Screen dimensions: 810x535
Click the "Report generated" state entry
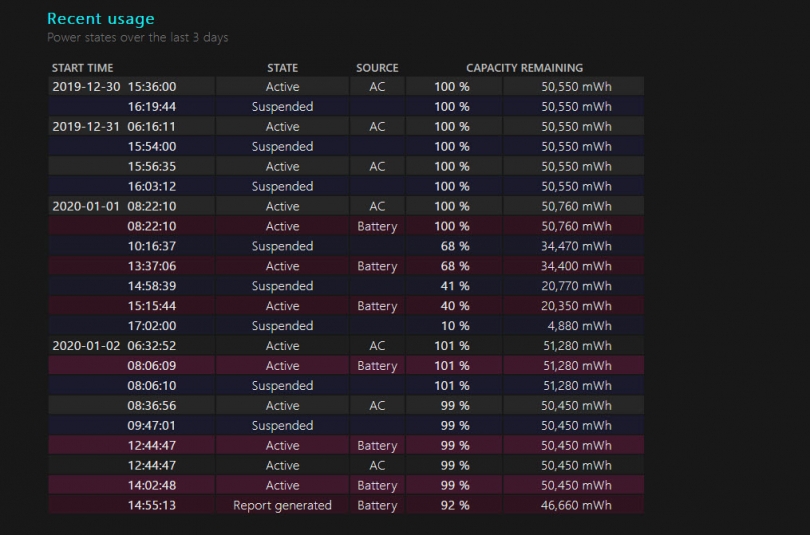[x=282, y=506]
